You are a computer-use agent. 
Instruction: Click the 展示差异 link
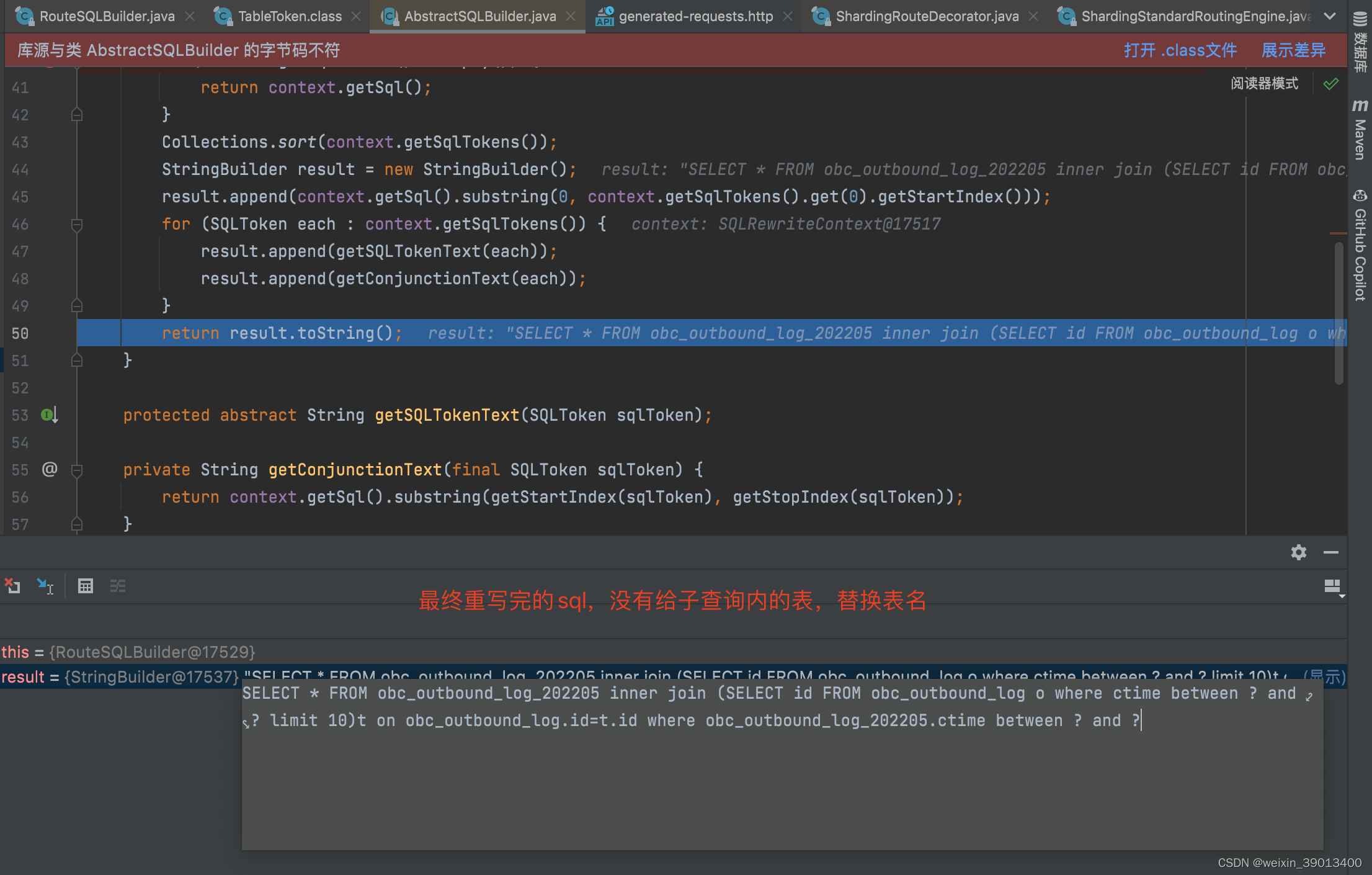click(1293, 50)
